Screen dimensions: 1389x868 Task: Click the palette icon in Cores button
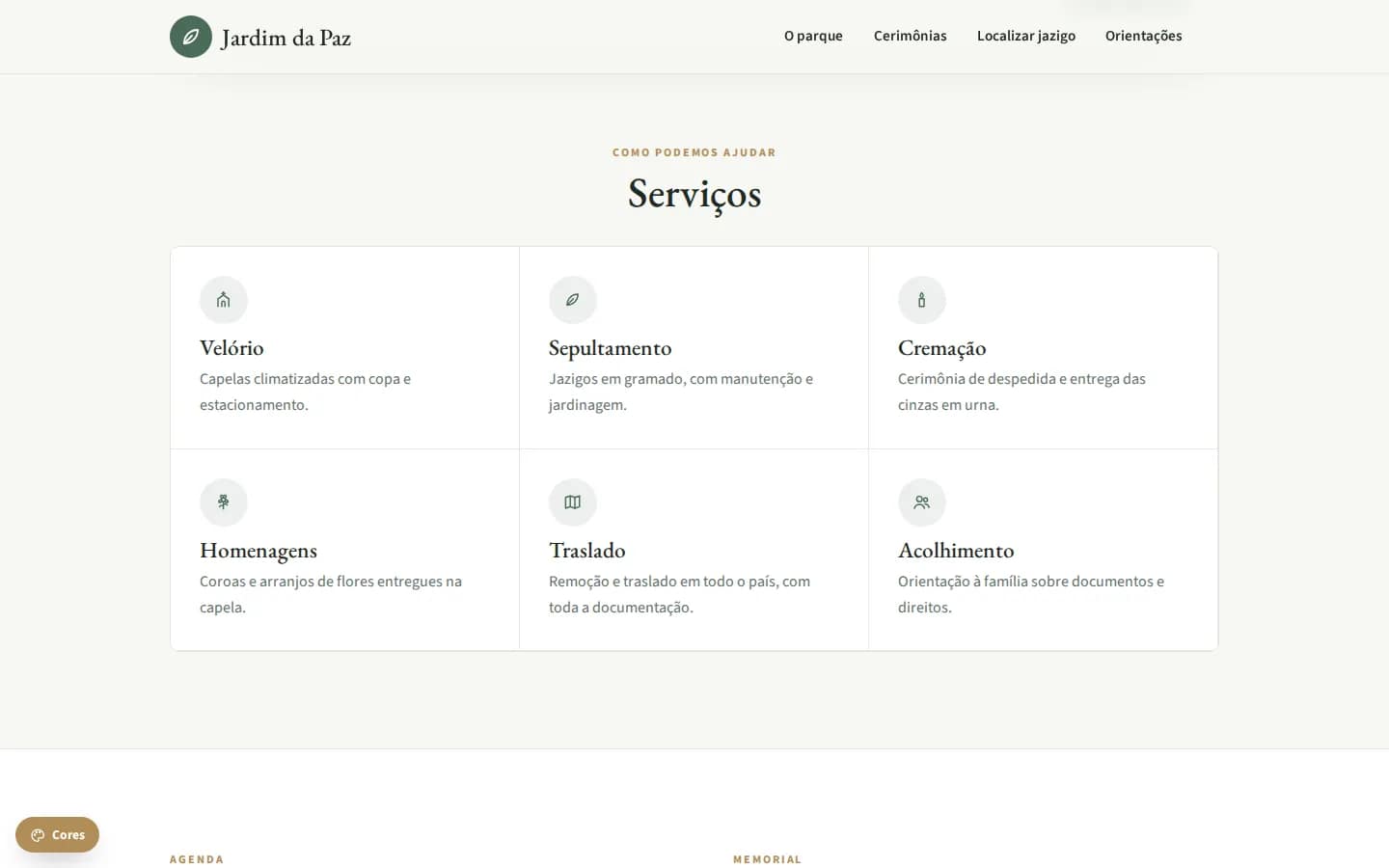[x=38, y=835]
